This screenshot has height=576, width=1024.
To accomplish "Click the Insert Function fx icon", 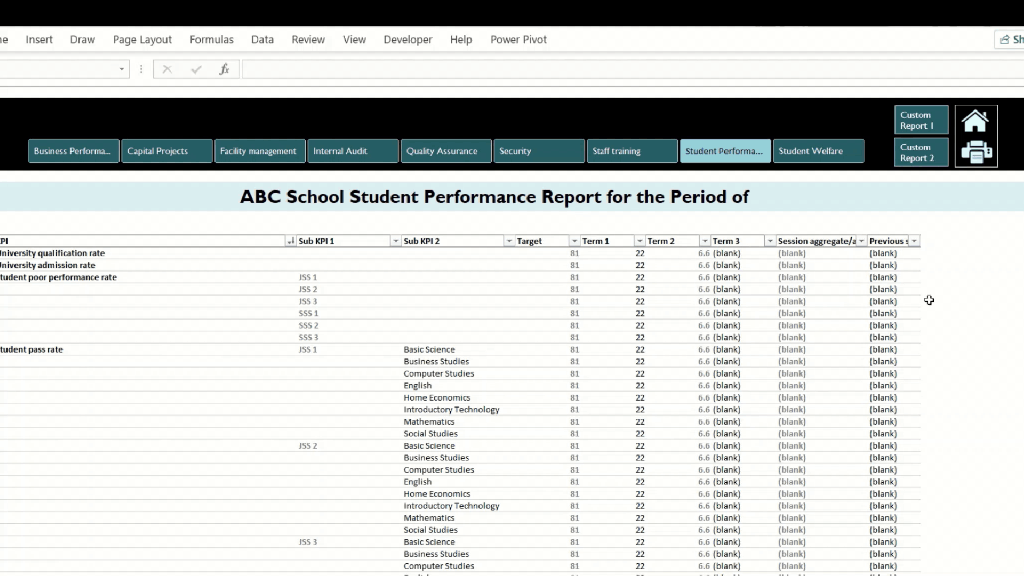I will (224, 69).
